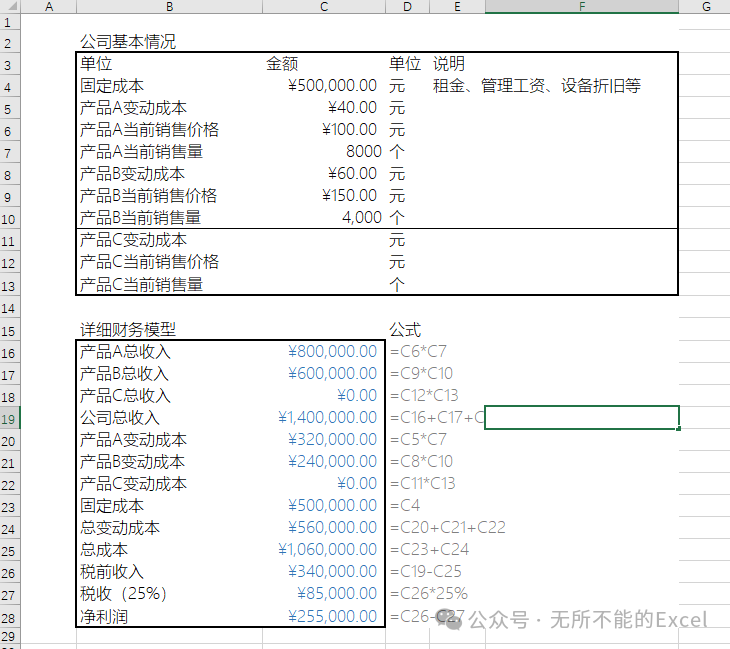Select the value ¥320,000.00
This screenshot has height=649, width=730.
point(332,439)
